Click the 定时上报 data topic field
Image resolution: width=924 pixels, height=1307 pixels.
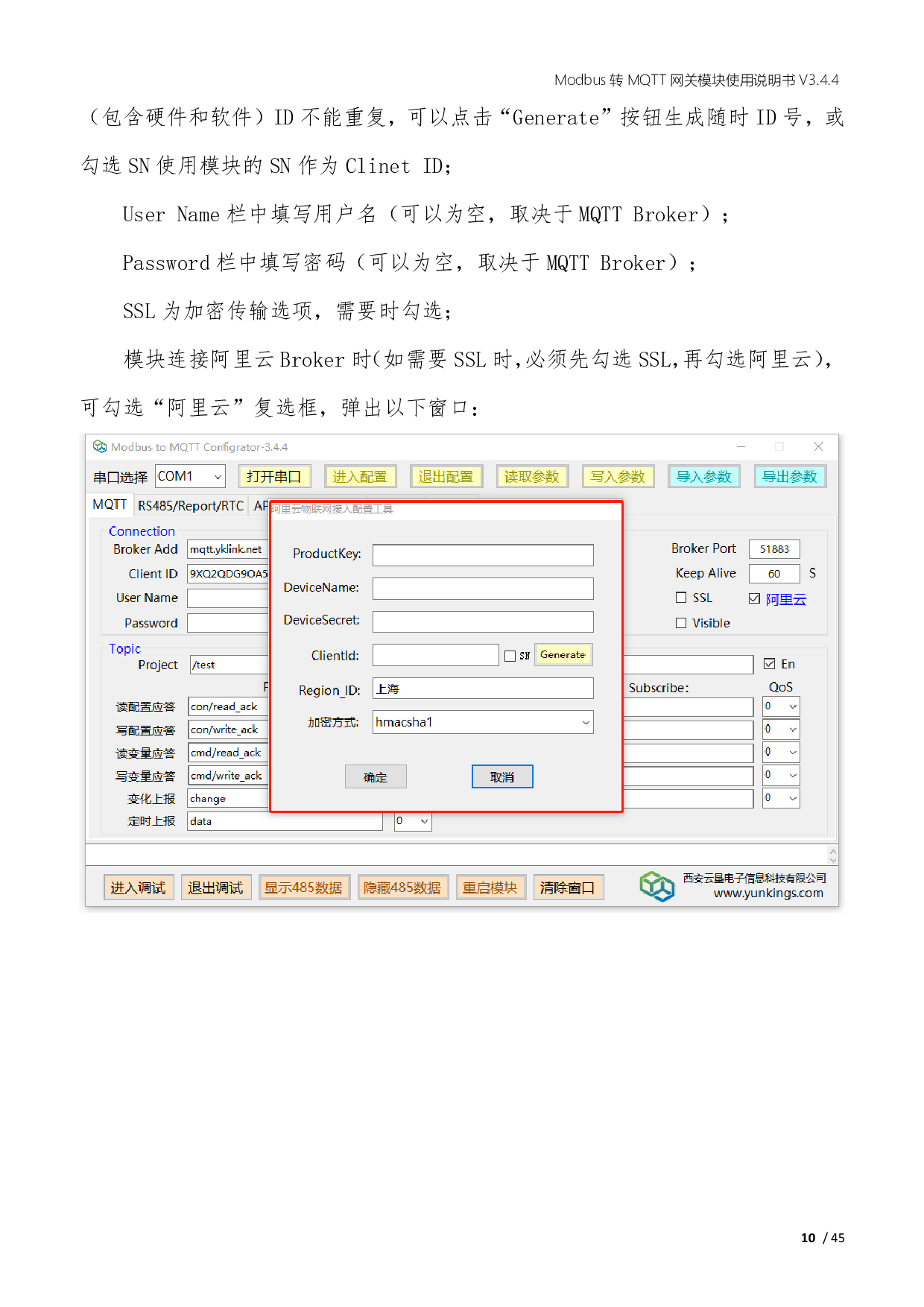[285, 821]
